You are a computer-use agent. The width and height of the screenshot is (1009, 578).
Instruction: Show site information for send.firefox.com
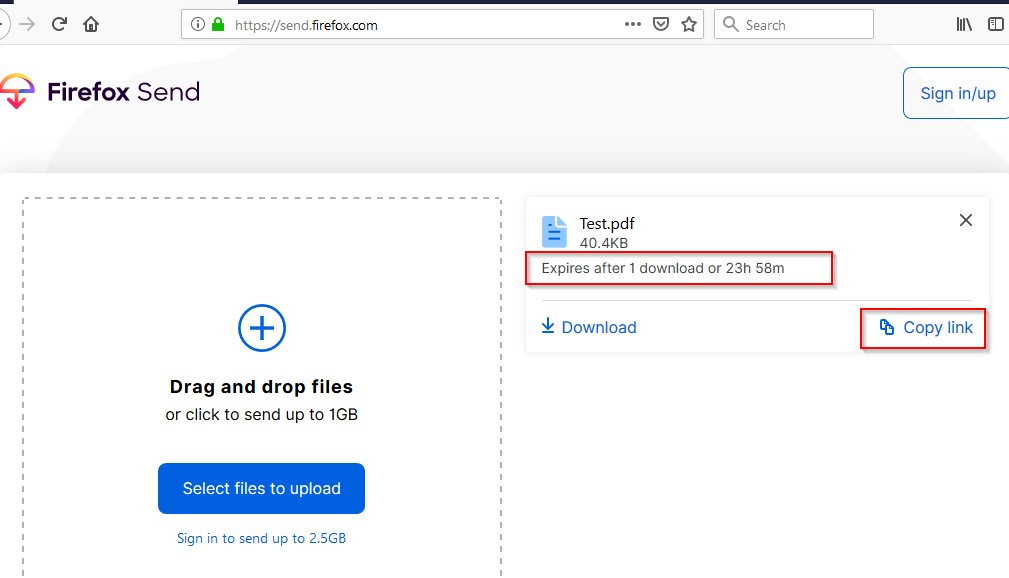coord(197,25)
